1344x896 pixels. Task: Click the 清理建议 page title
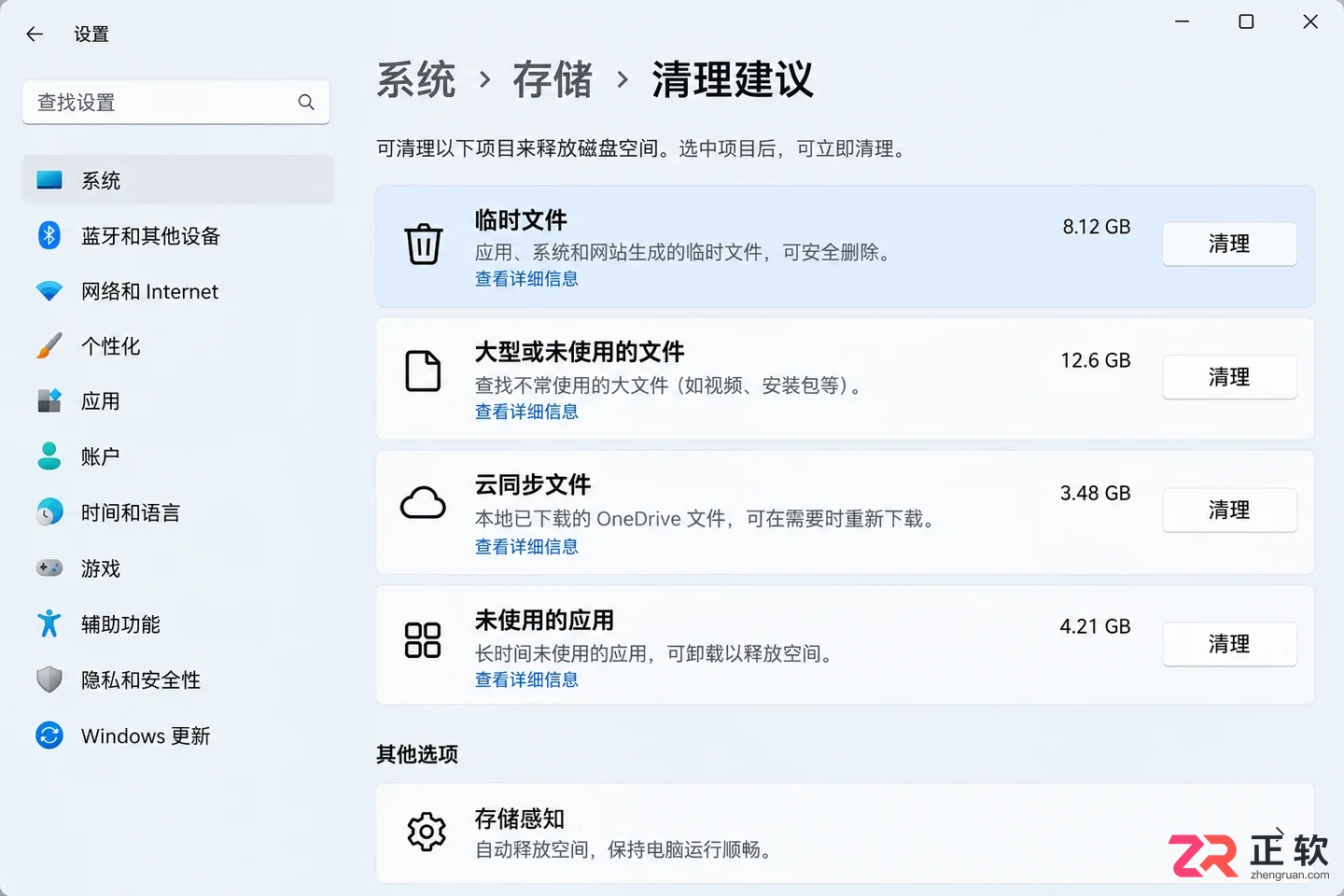733,79
